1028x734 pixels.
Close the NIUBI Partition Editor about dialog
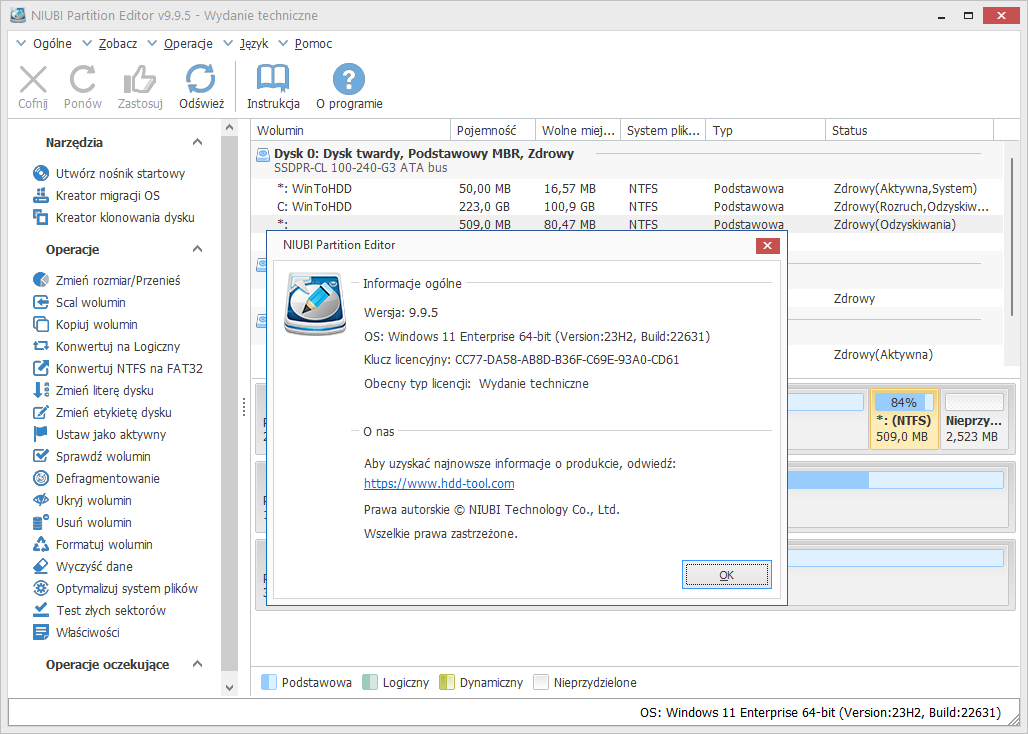click(767, 246)
